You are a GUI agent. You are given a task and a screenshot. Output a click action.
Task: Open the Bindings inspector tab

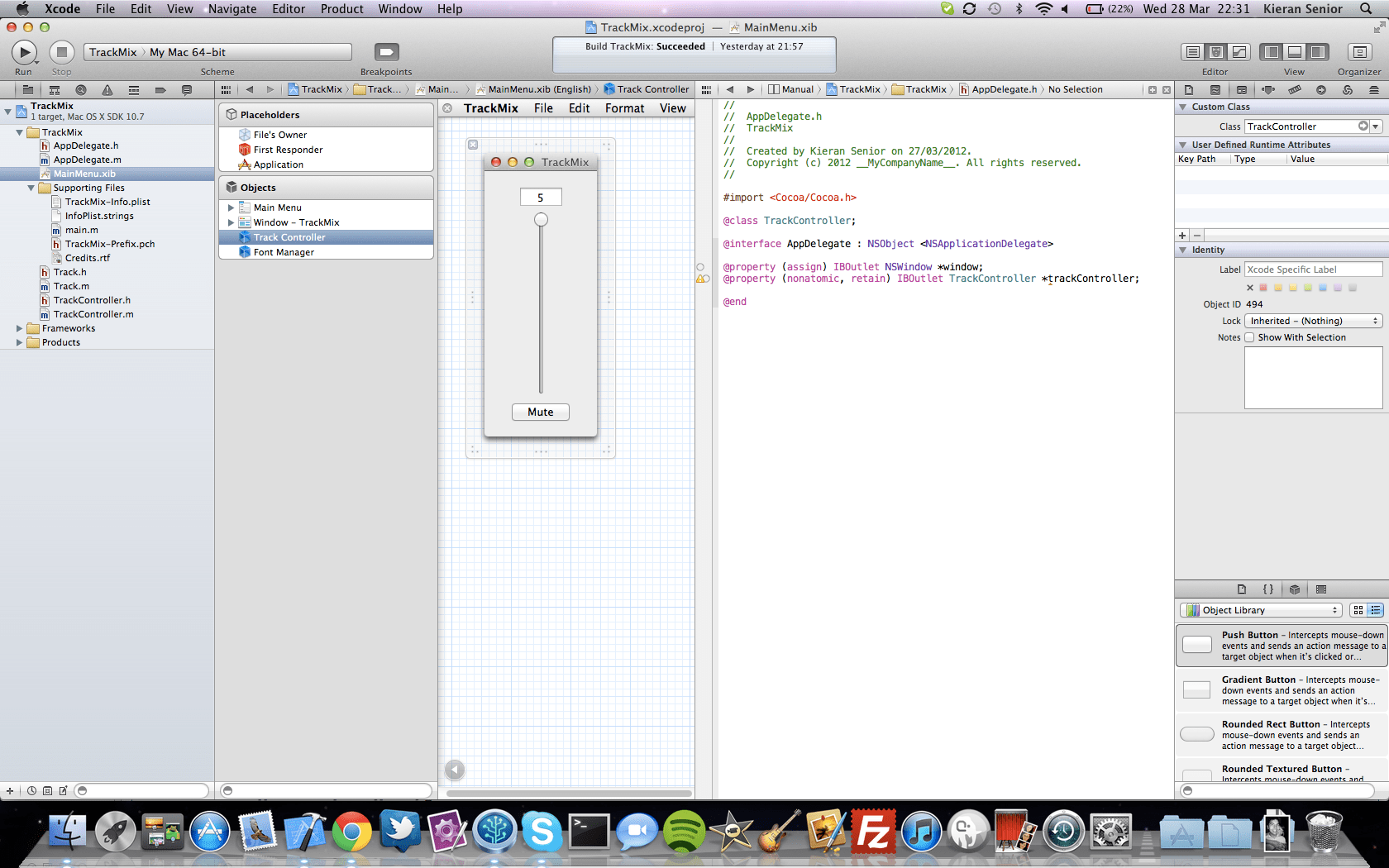[x=1348, y=89]
